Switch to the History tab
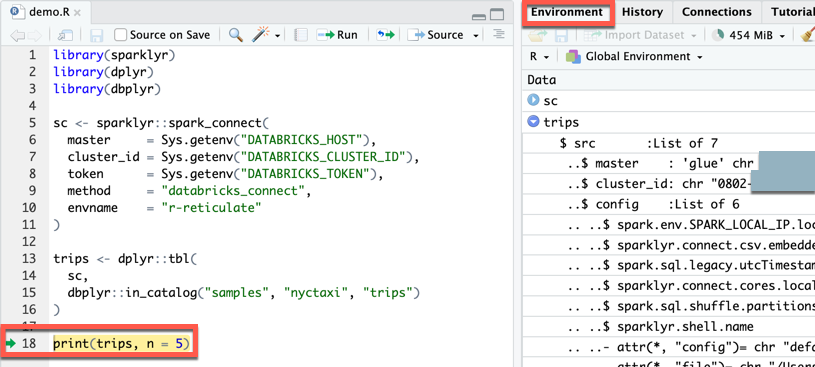 [x=642, y=12]
